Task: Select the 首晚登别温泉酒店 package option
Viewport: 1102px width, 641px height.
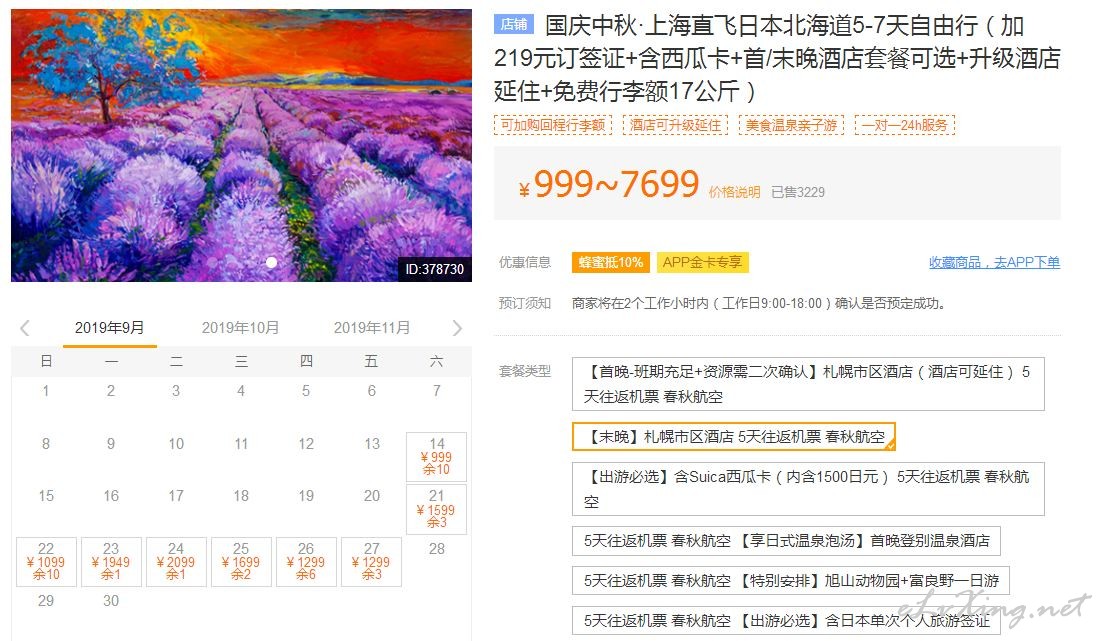Action: (786, 540)
